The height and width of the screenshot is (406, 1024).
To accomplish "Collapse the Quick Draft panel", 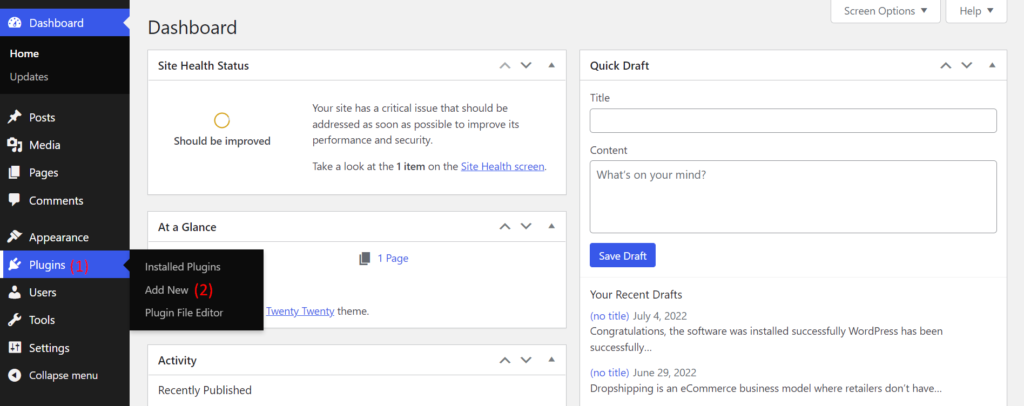I will click(x=992, y=65).
